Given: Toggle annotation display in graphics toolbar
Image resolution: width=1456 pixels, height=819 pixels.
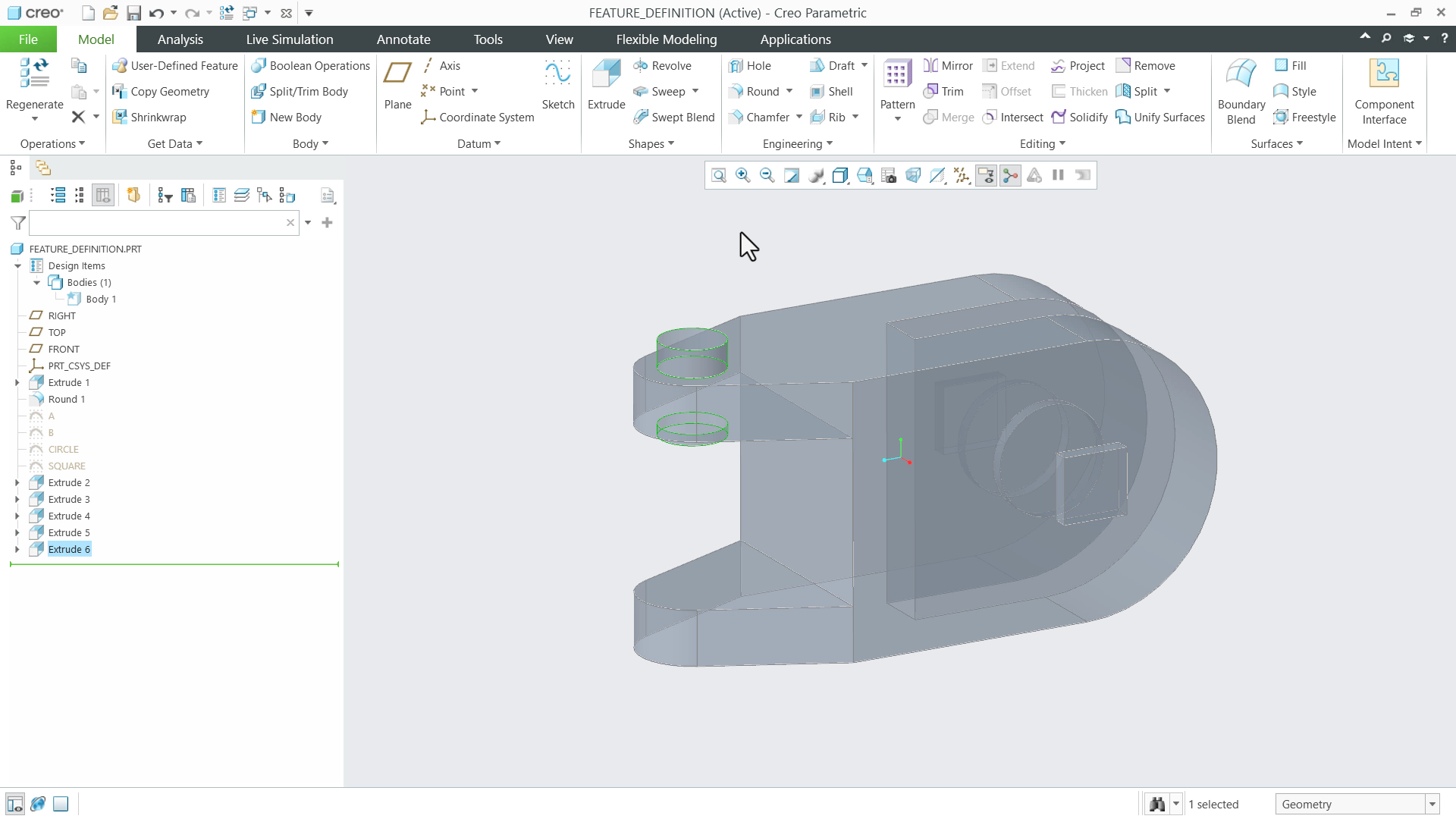Looking at the screenshot, I should pyautogui.click(x=986, y=175).
